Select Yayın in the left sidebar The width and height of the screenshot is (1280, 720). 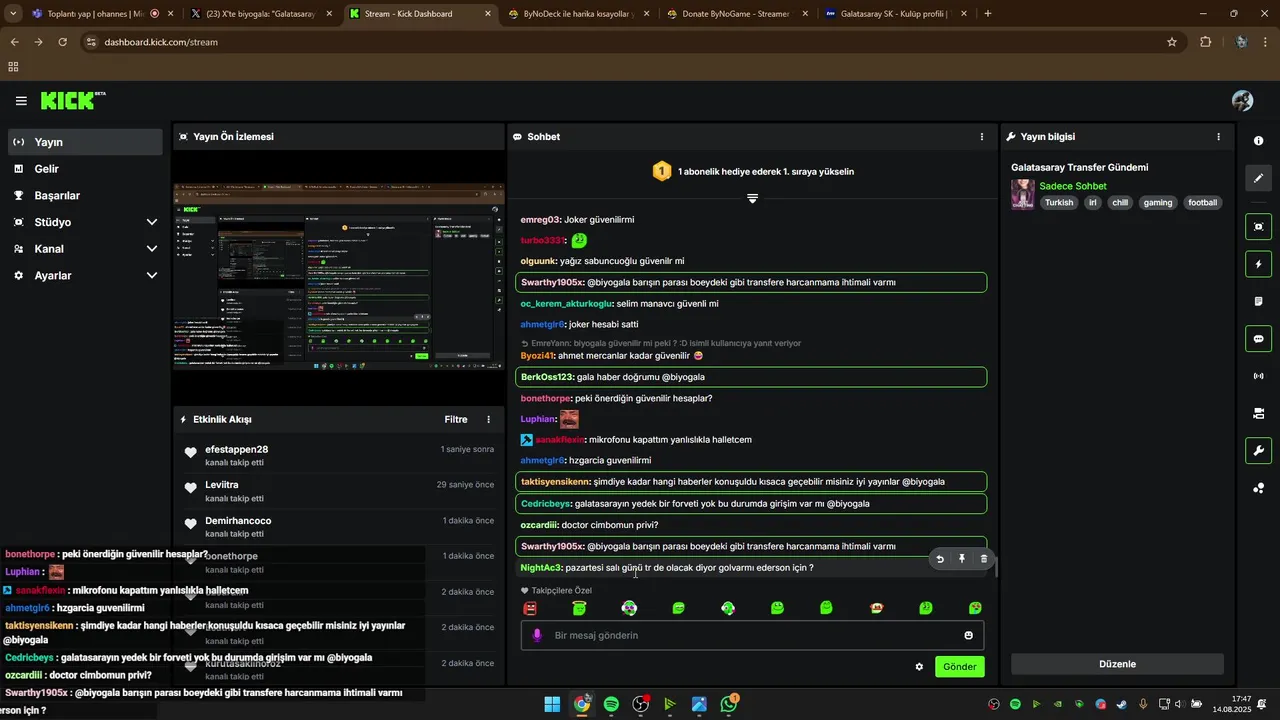[85, 142]
